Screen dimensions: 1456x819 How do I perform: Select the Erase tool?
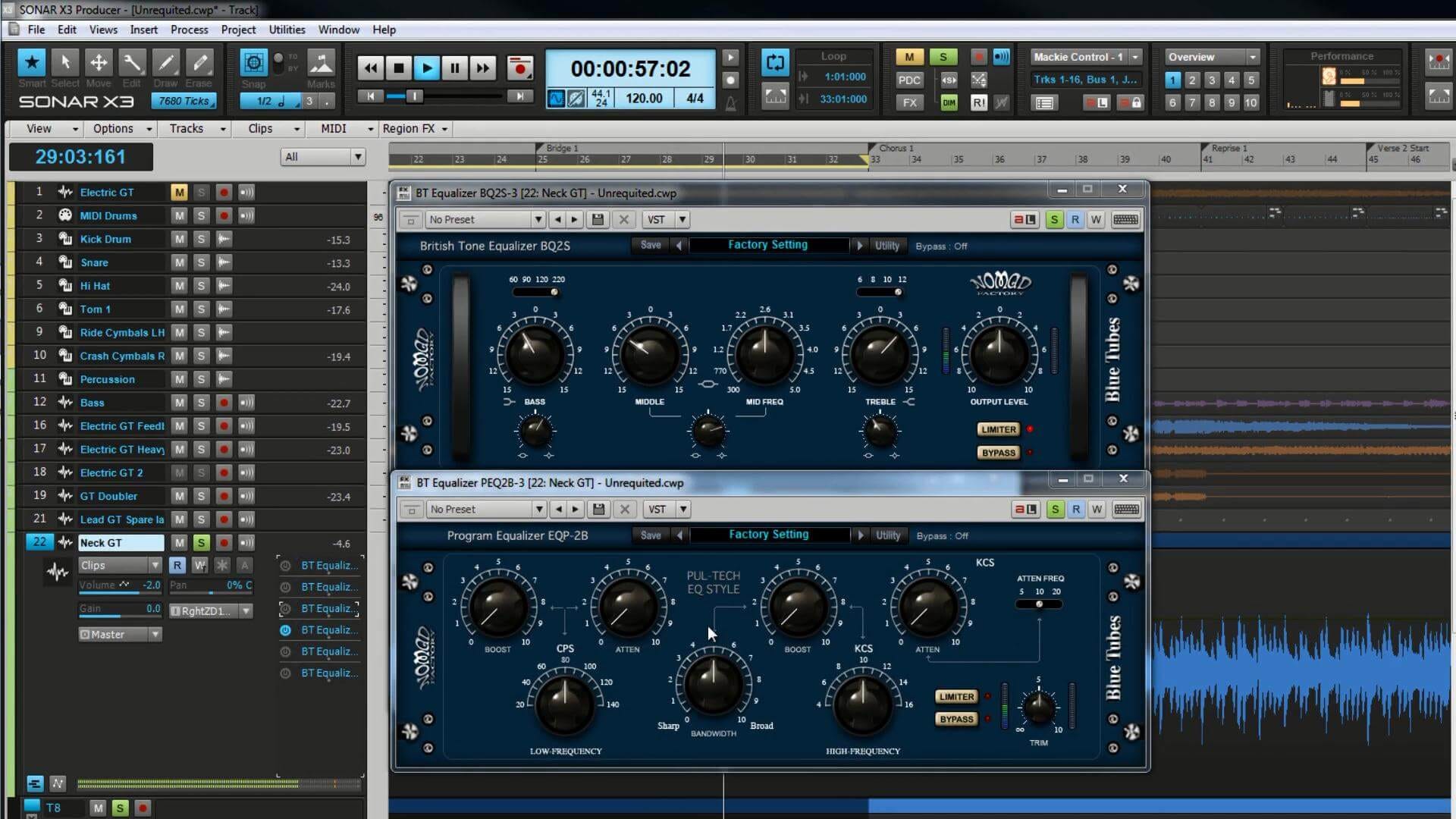(199, 63)
